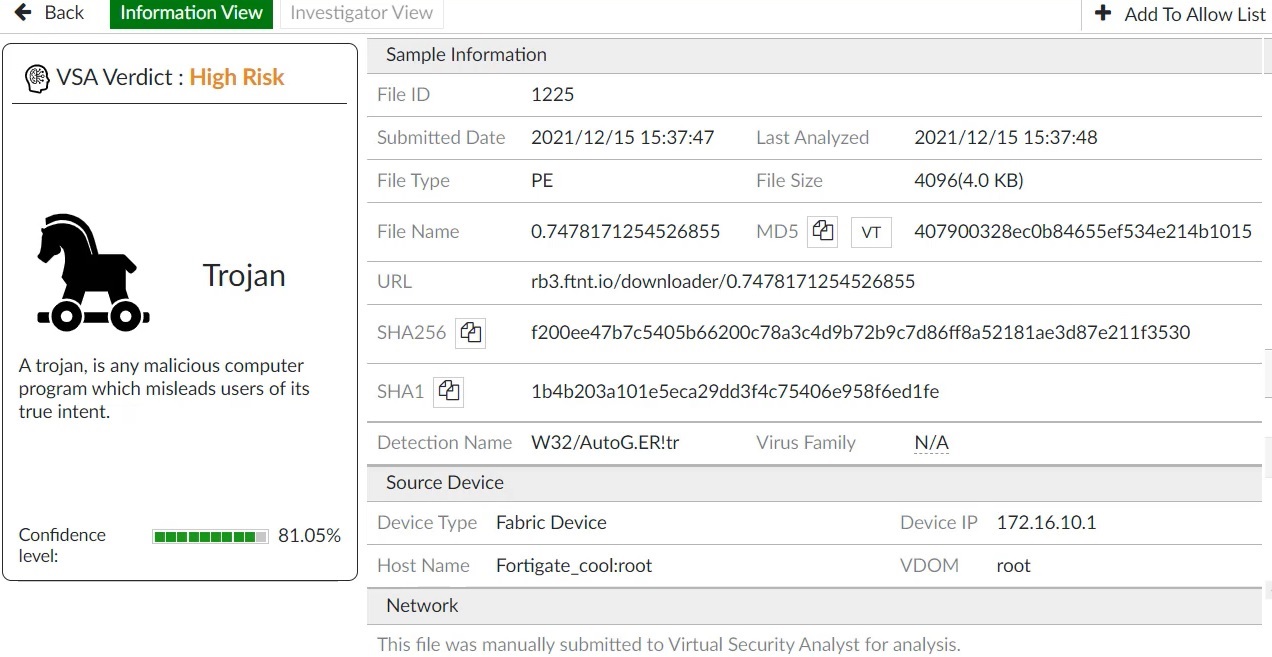This screenshot has height=657, width=1272.
Task: Collapse the Source Device section header
Action: click(x=445, y=482)
